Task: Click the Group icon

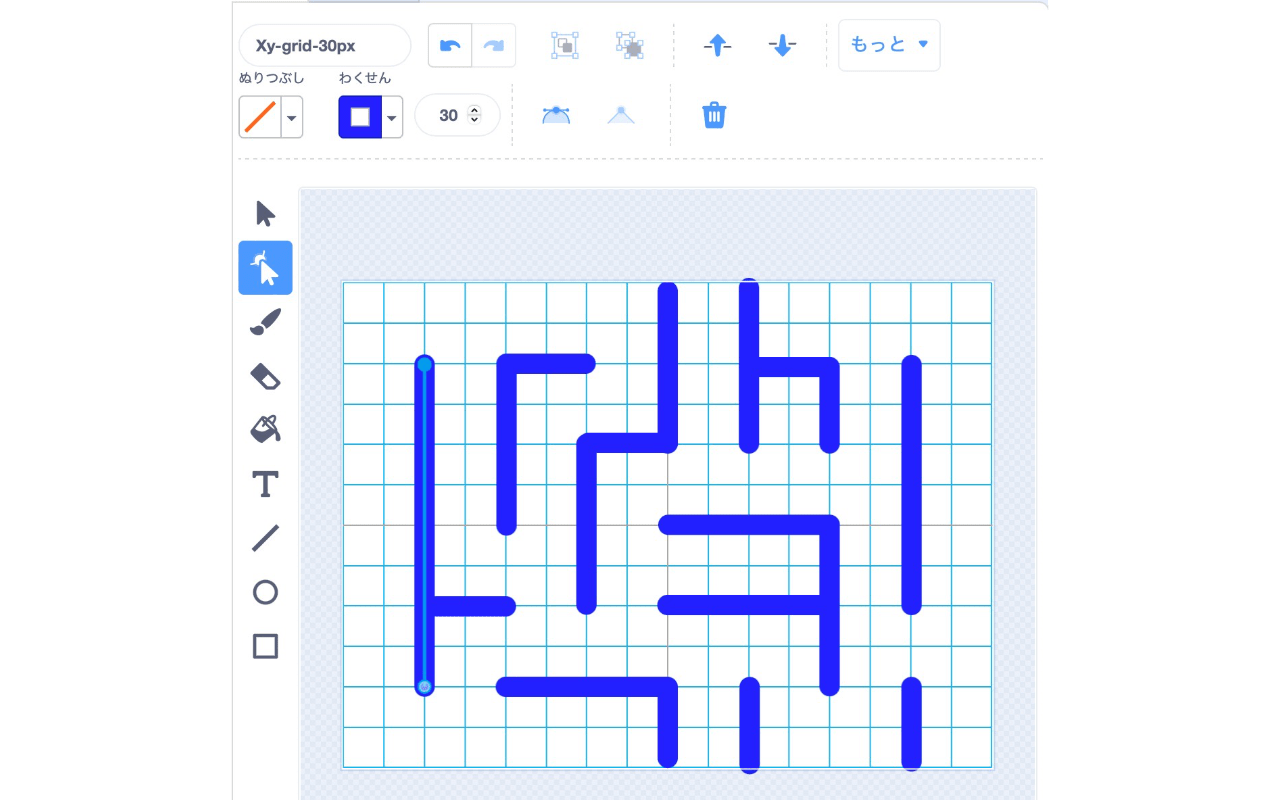Action: (x=565, y=45)
